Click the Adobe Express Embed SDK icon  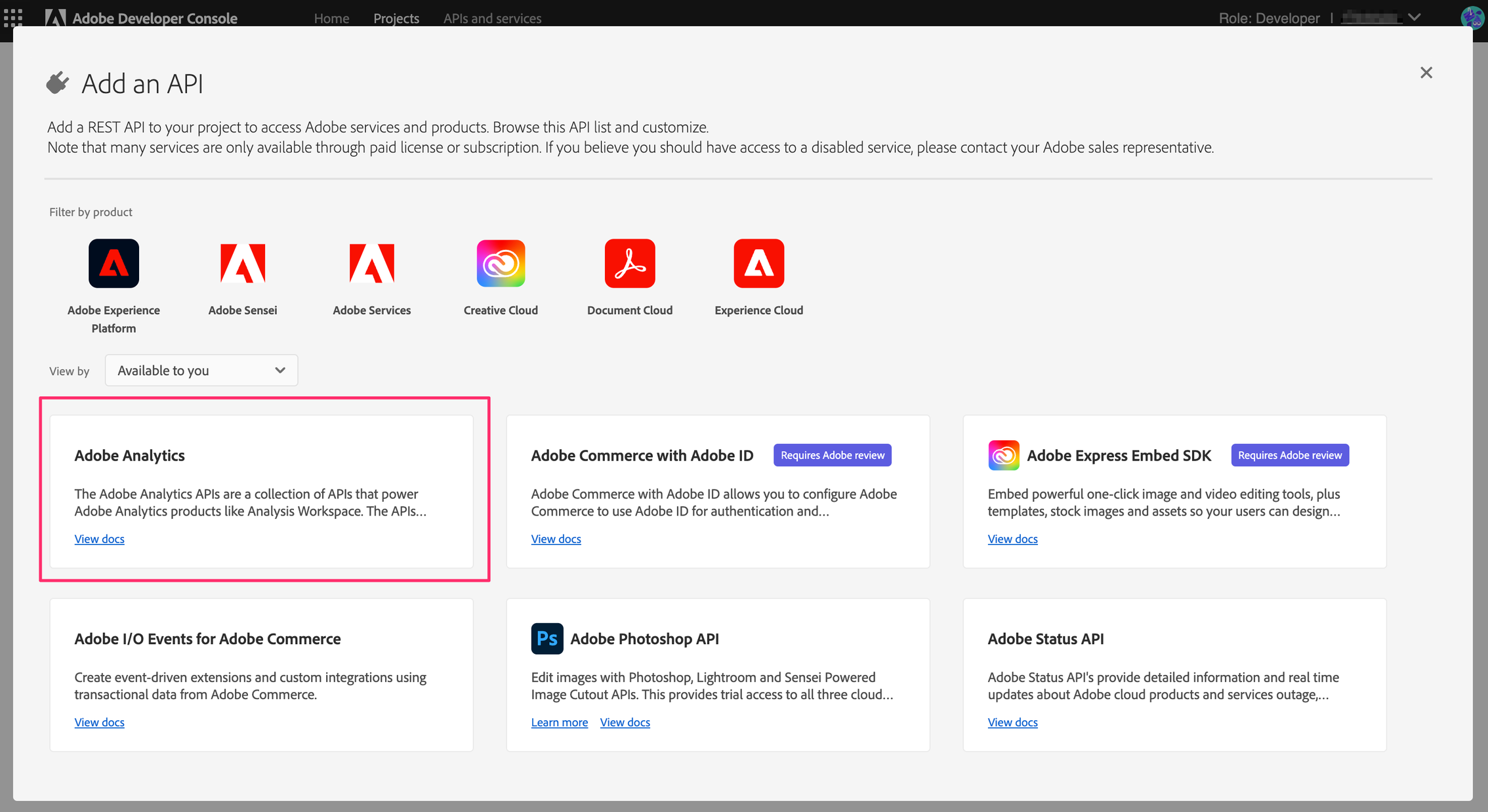click(1004, 455)
